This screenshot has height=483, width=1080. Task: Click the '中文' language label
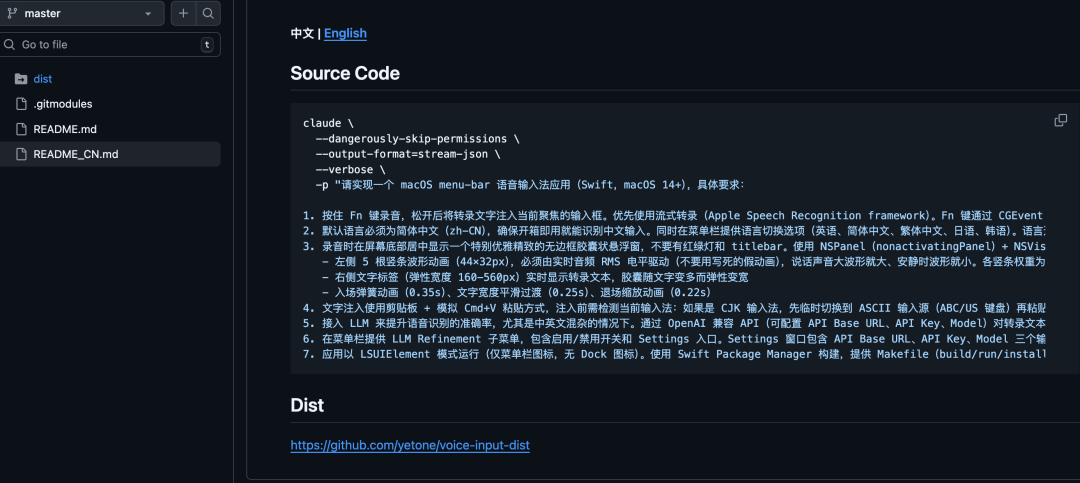tap(302, 33)
